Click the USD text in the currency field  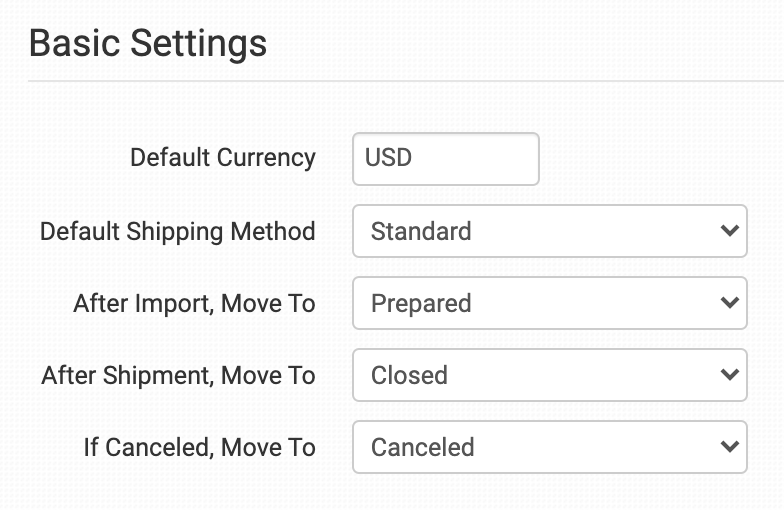388,159
